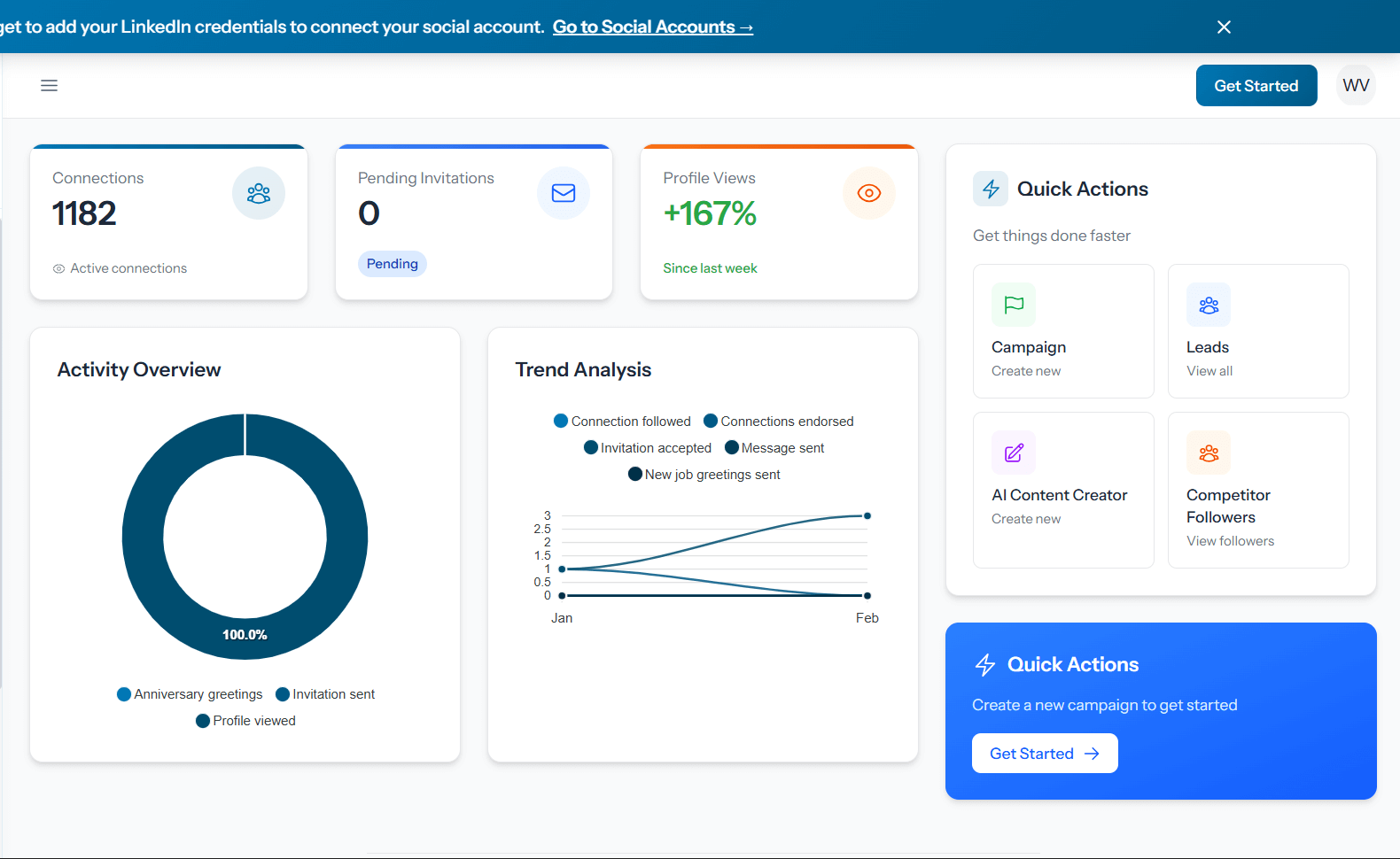Screen dimensions: 1400x859
Task: Click the Connections people icon
Action: (x=259, y=193)
